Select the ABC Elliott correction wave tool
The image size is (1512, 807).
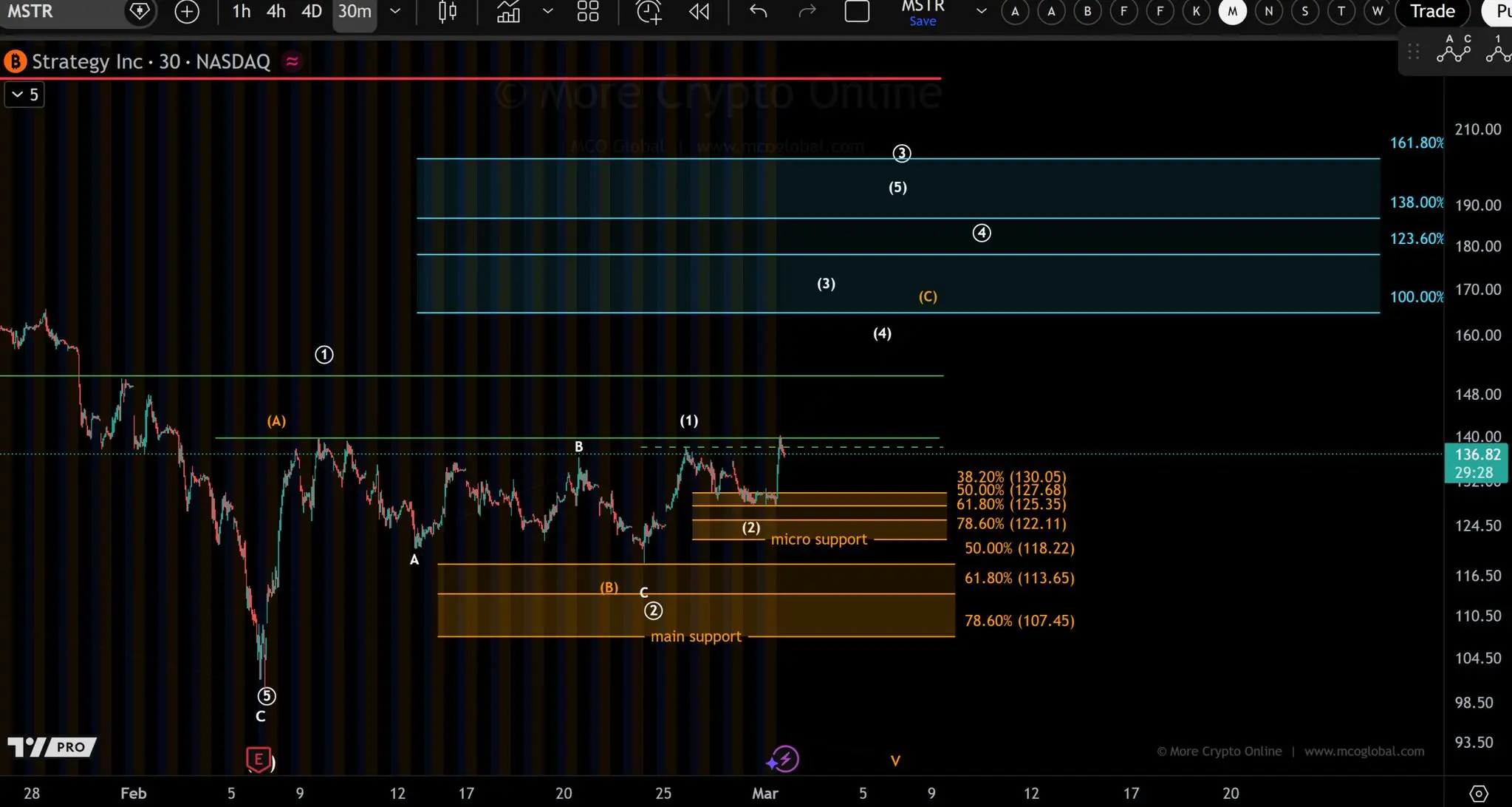[x=1453, y=50]
